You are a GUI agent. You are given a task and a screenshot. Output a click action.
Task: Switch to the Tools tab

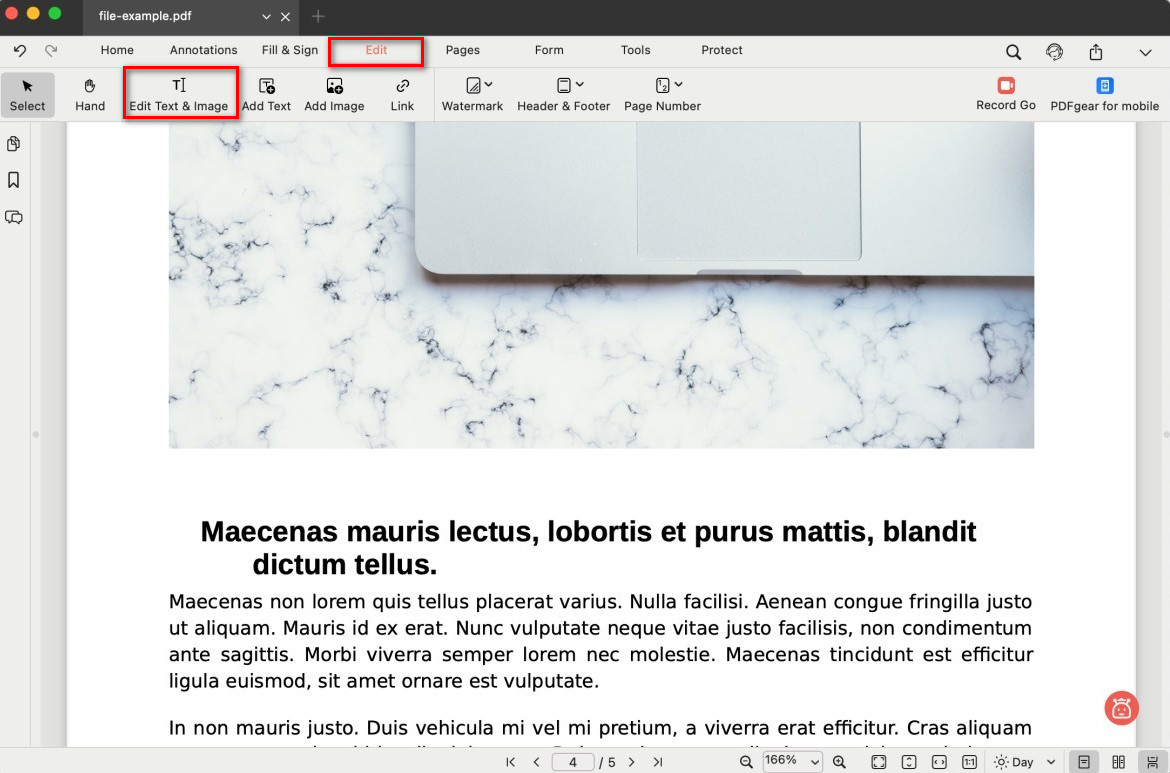pyautogui.click(x=636, y=50)
